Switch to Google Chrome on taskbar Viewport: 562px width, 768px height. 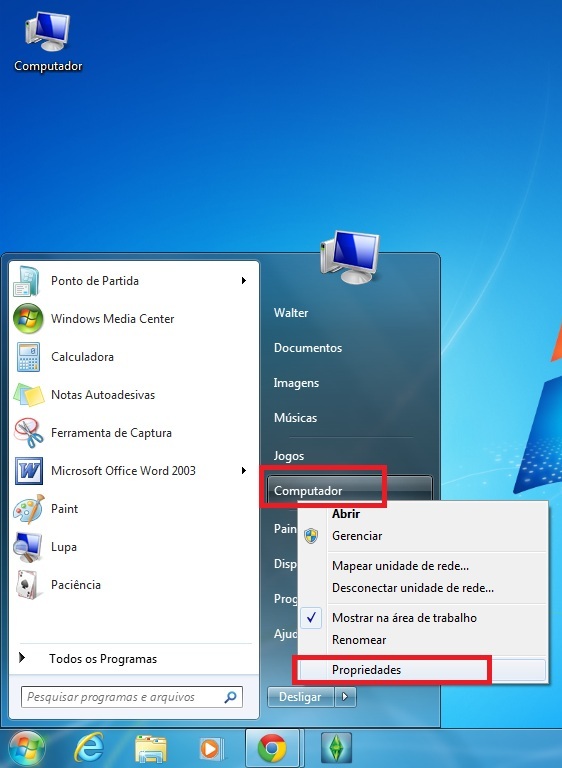272,749
